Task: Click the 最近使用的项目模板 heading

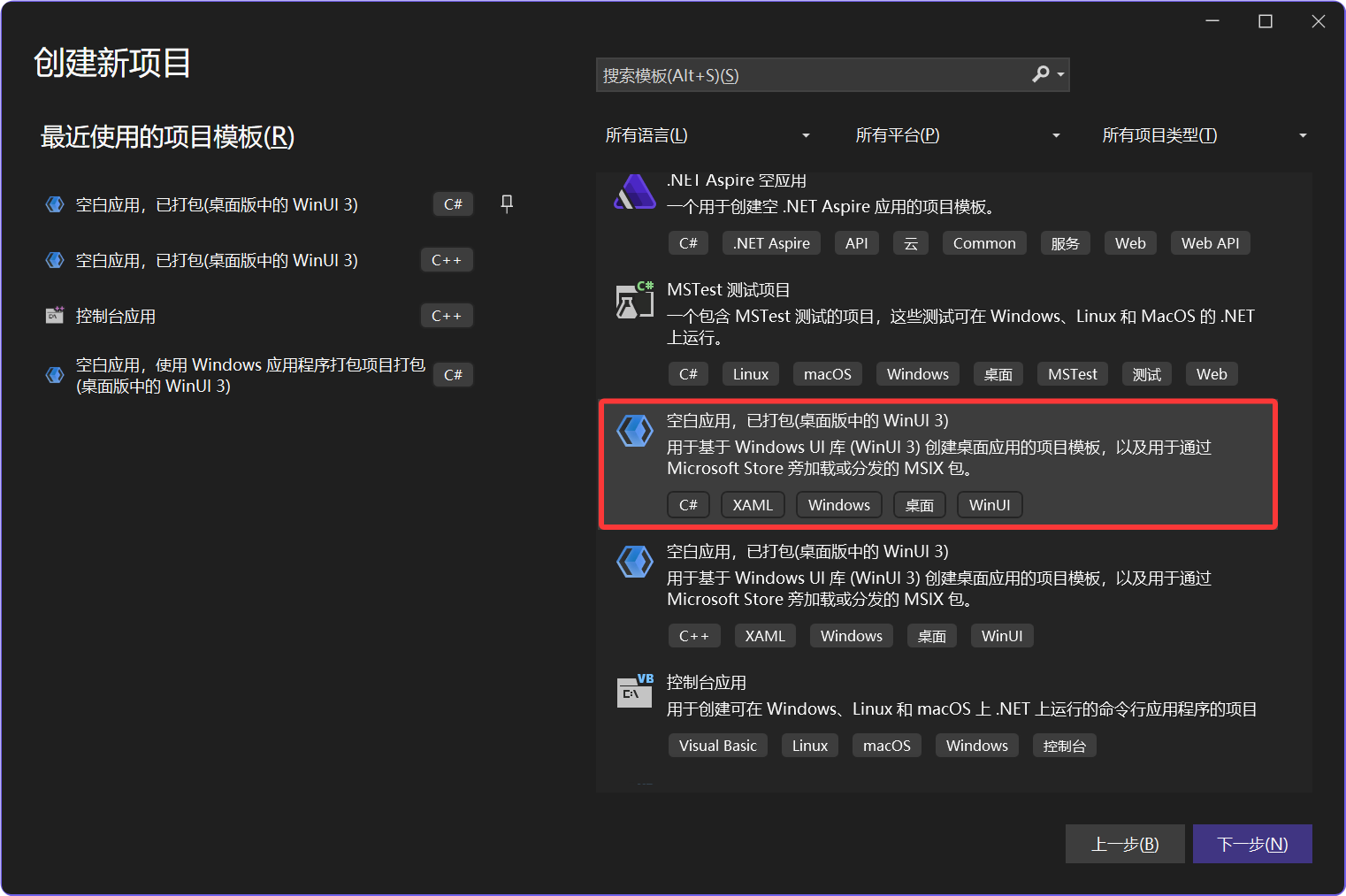Action: (x=167, y=137)
